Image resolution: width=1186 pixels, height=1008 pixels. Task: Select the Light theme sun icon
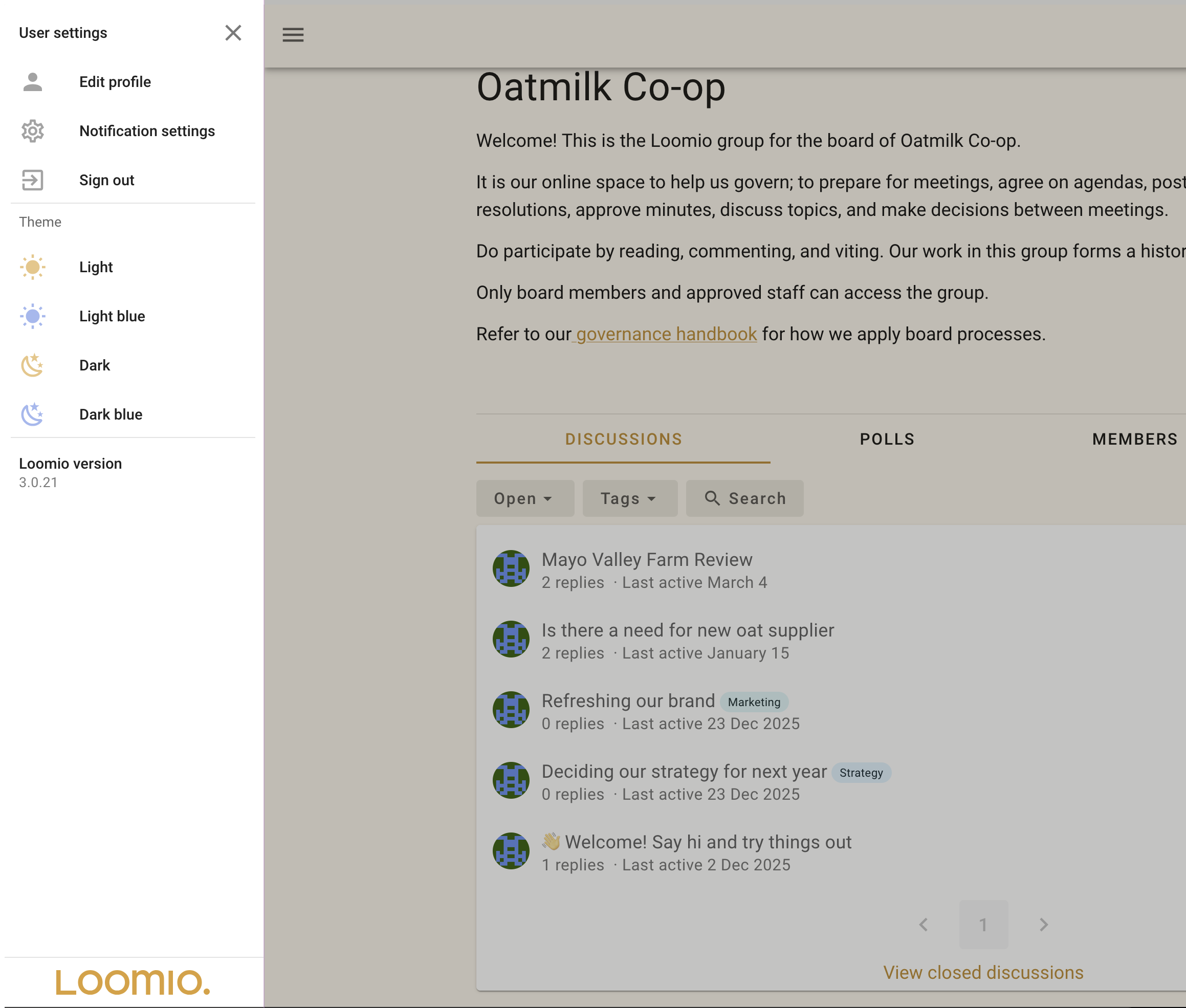tap(33, 268)
